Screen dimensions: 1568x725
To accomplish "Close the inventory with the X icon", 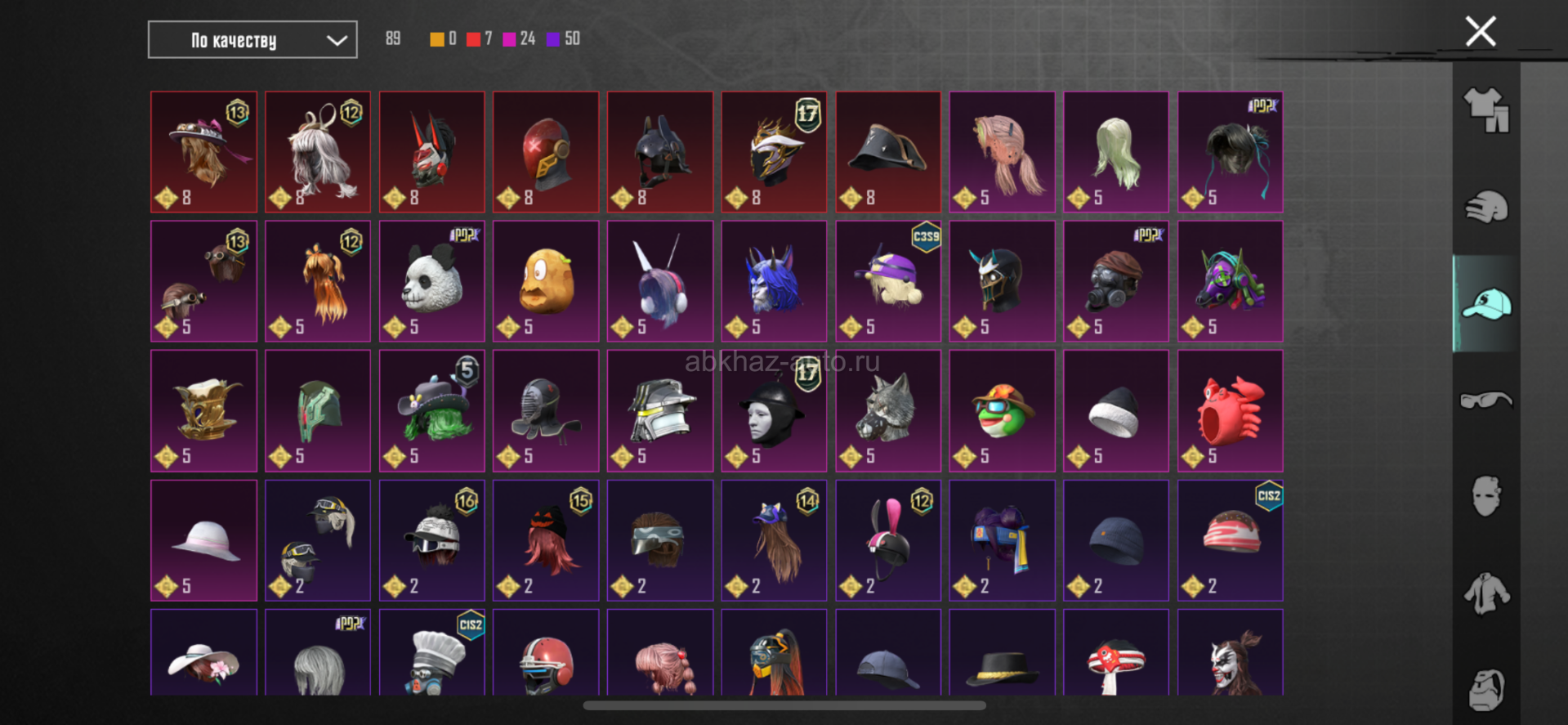I will [1481, 32].
